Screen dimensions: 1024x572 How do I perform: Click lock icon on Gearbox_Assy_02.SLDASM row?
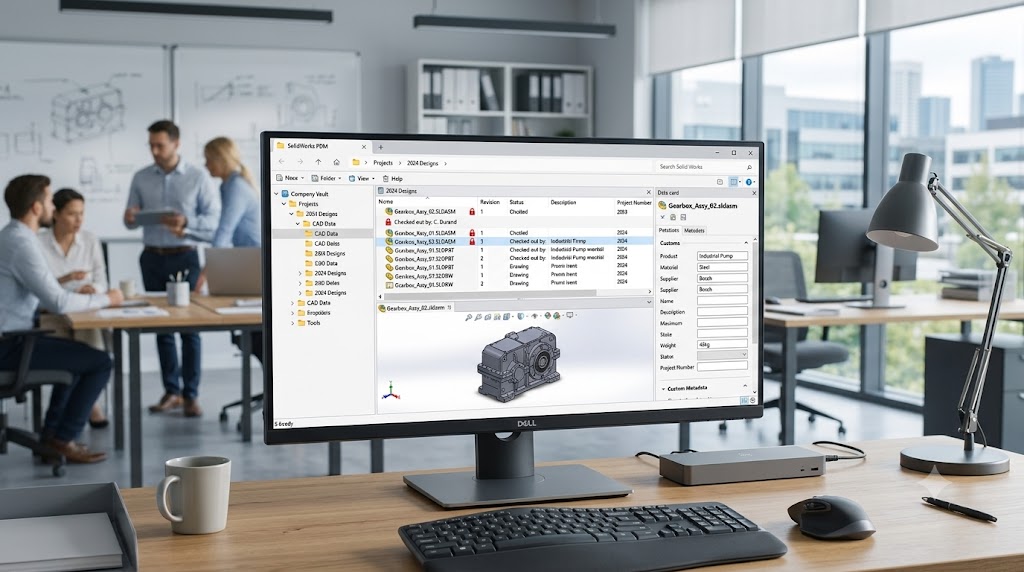472,212
